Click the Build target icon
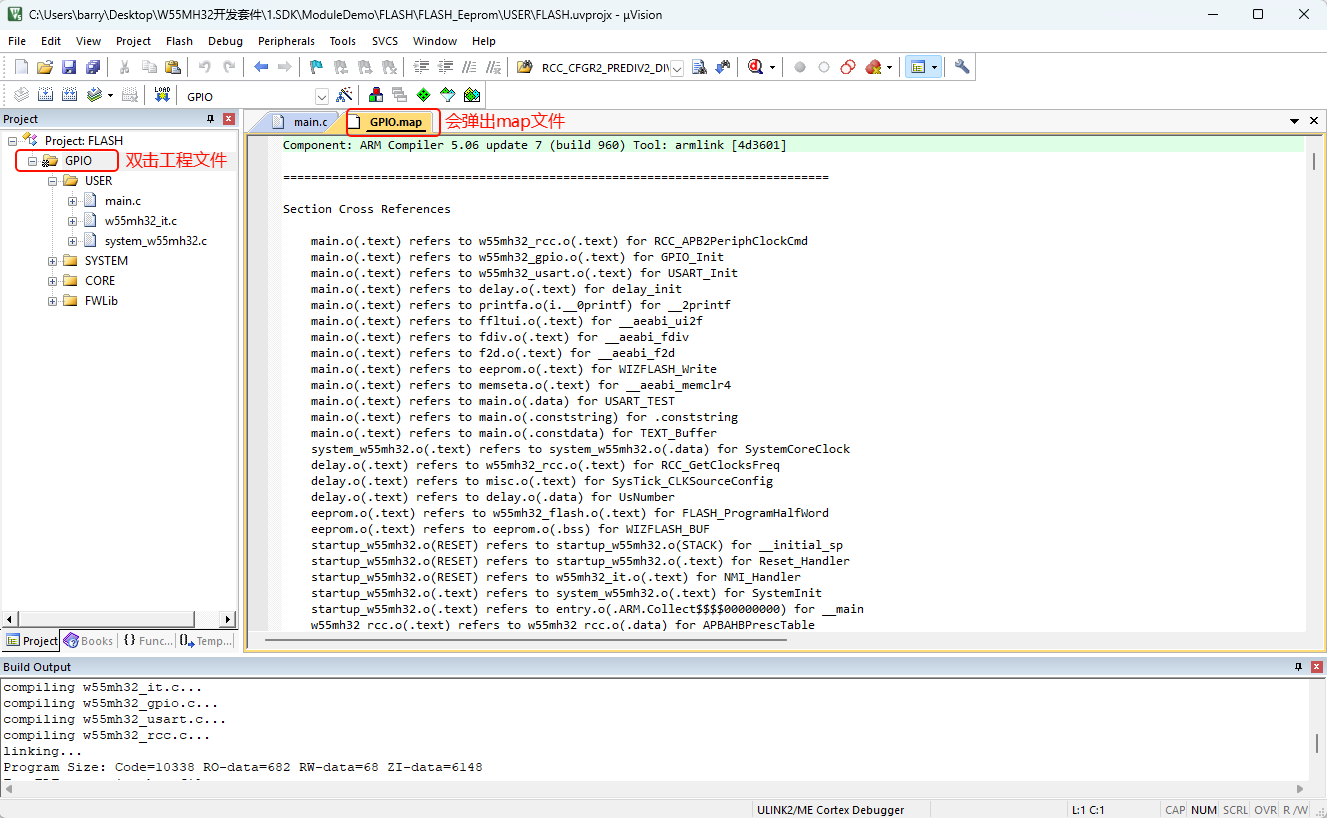The height and width of the screenshot is (818, 1327). coord(44,95)
